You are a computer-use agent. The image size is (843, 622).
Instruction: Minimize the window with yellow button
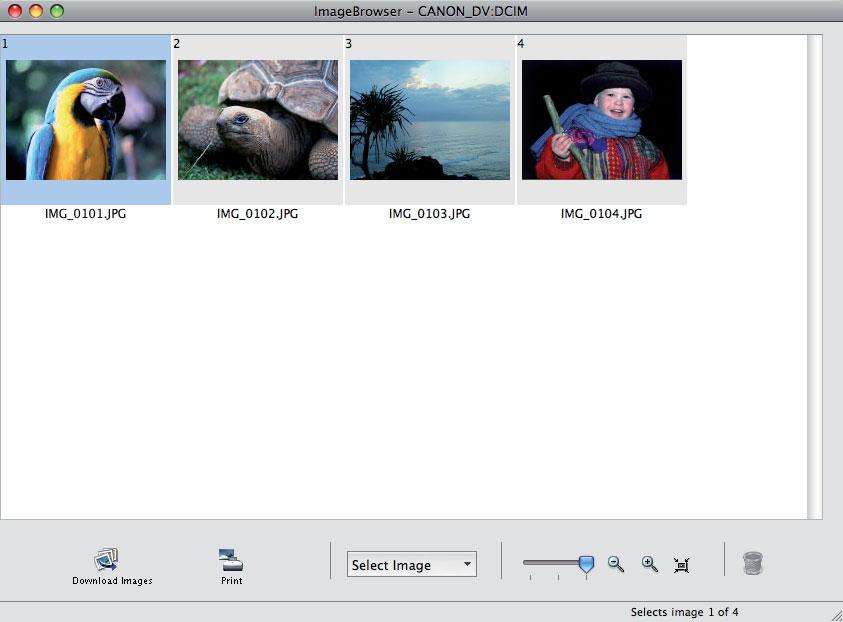point(36,11)
